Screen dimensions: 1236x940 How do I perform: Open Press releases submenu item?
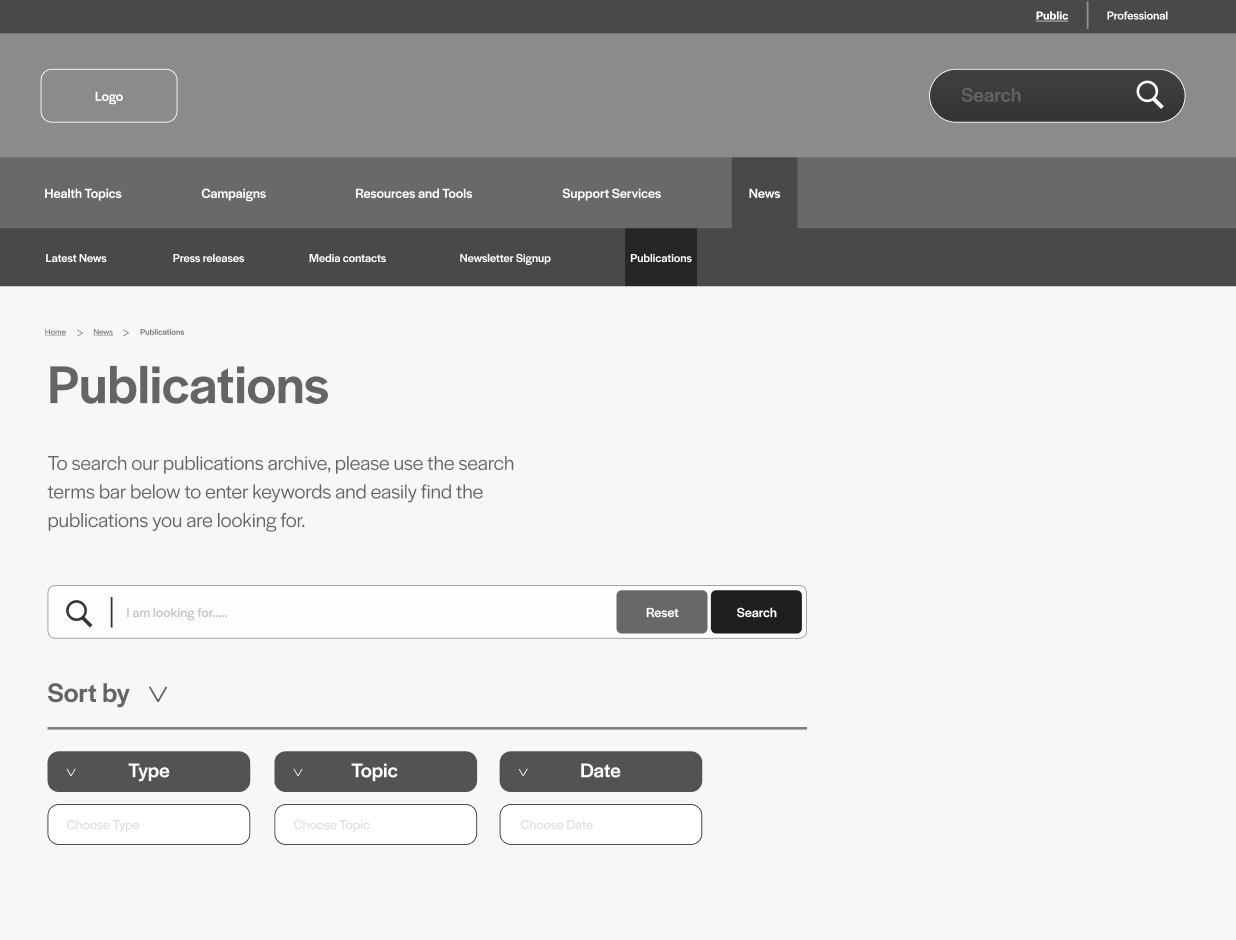click(x=208, y=258)
